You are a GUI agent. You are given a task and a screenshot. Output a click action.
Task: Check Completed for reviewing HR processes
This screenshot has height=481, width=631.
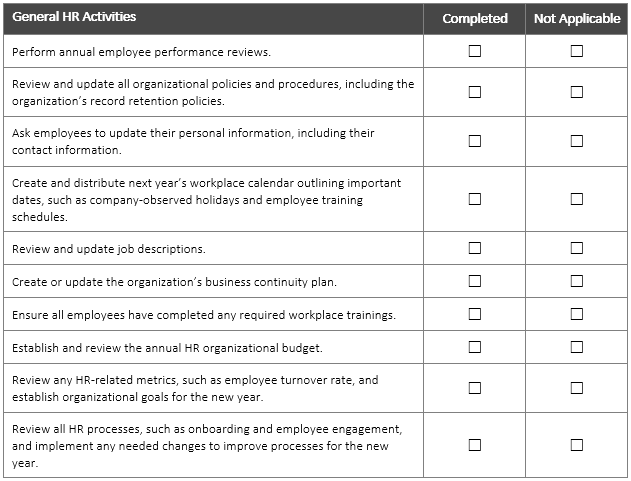tap(475, 445)
